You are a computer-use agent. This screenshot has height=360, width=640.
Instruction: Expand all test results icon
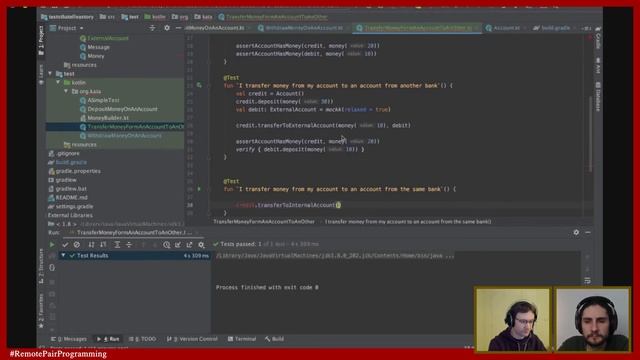117,244
